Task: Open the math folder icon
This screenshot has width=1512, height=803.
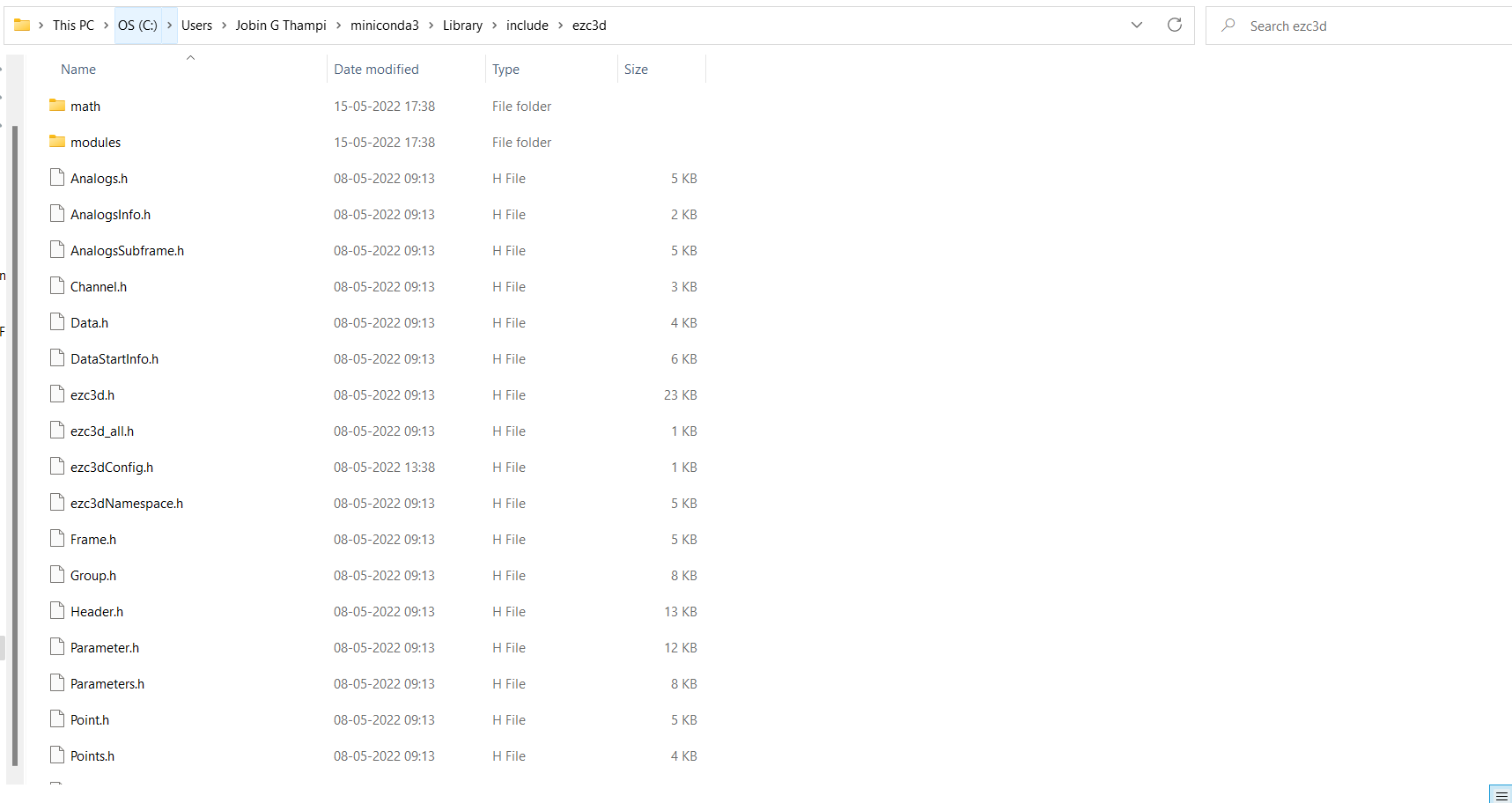Action: 55,105
